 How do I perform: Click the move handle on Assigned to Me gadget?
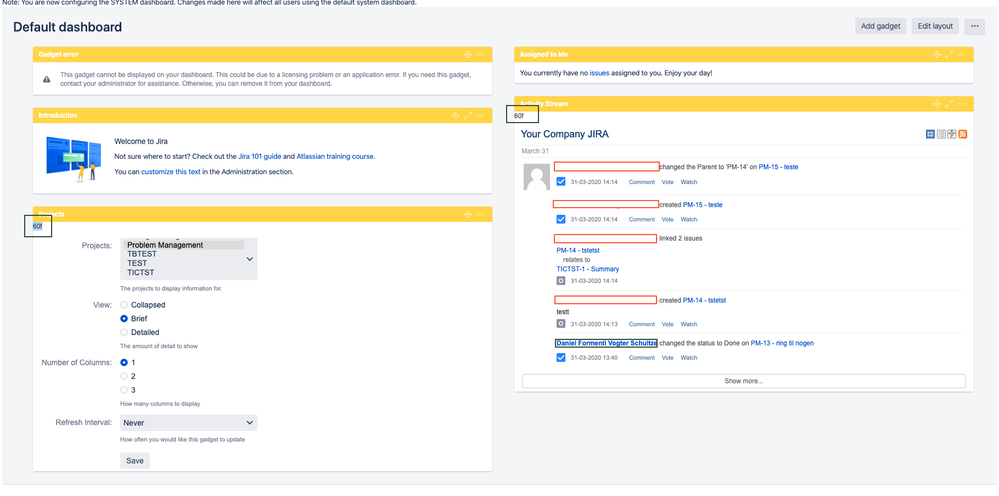[937, 55]
